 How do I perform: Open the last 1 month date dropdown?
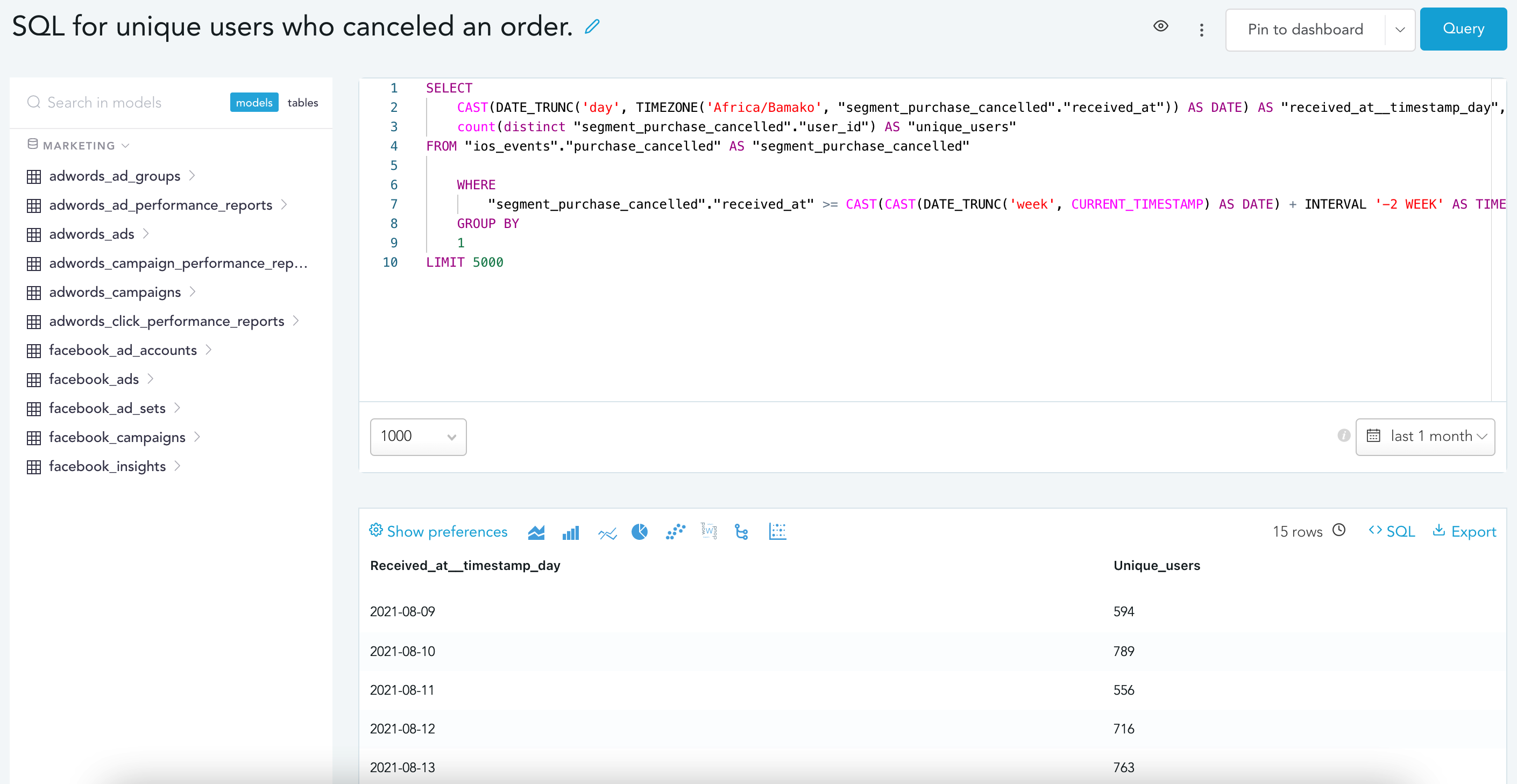[x=1424, y=437]
